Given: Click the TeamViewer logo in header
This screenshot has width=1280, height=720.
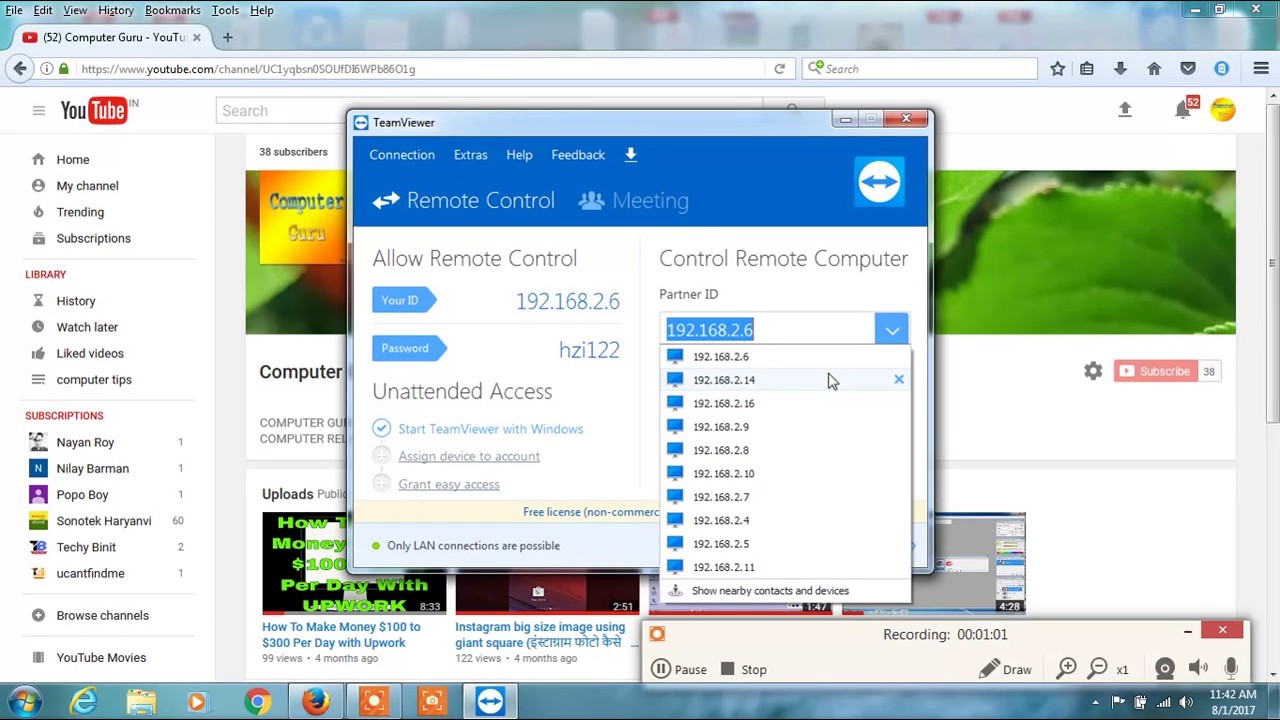Looking at the screenshot, I should coord(880,182).
